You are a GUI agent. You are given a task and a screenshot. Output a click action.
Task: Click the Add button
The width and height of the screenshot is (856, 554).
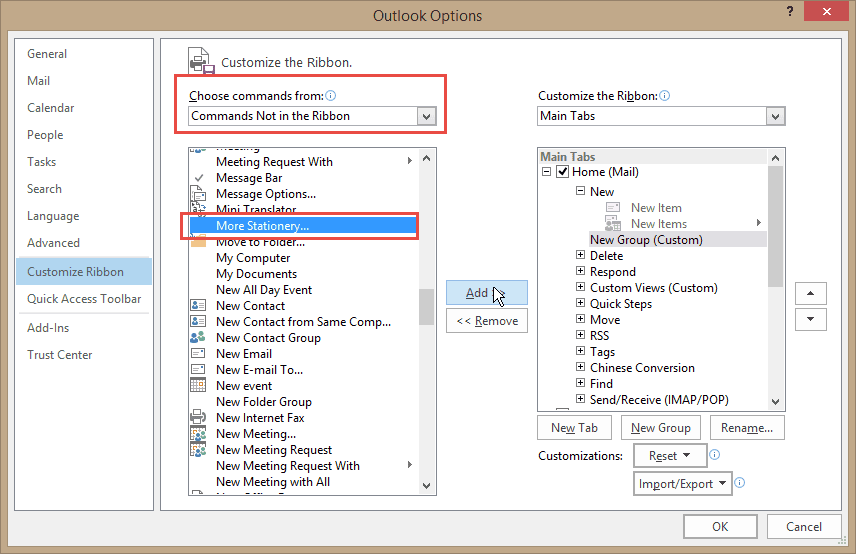(486, 293)
